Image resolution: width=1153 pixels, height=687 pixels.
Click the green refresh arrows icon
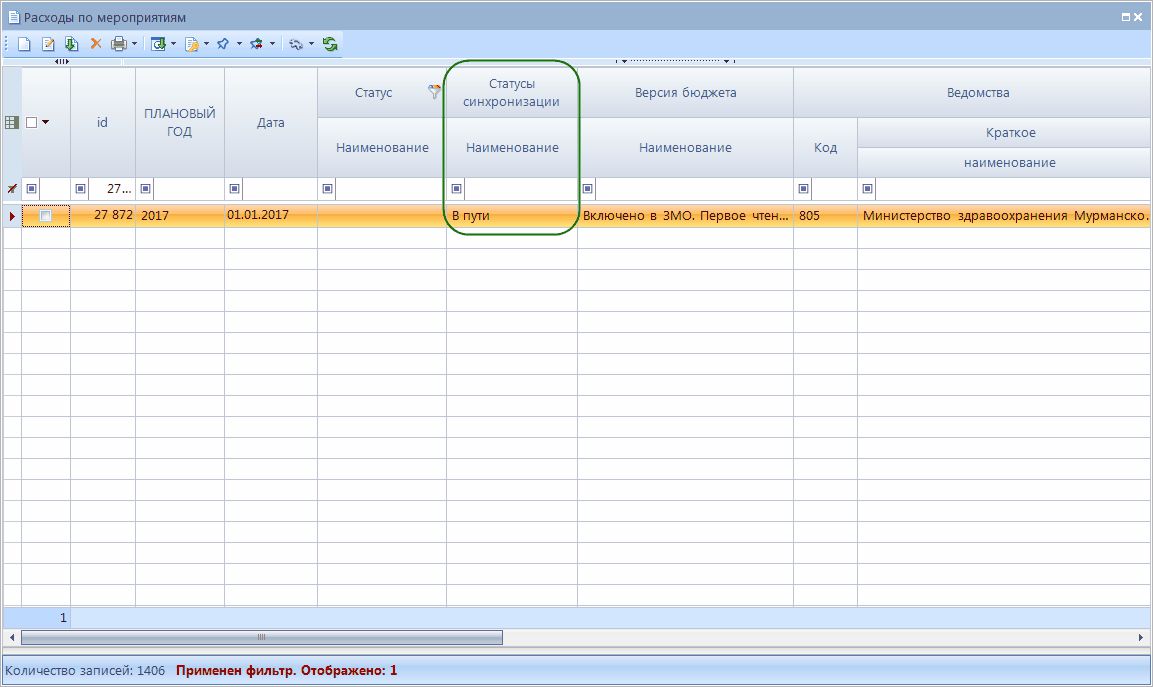click(330, 44)
